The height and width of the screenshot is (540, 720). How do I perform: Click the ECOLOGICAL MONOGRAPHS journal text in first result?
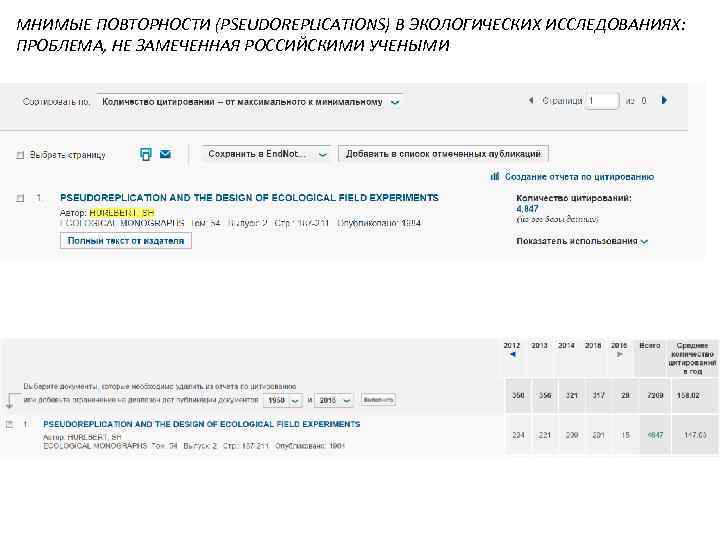(122, 223)
